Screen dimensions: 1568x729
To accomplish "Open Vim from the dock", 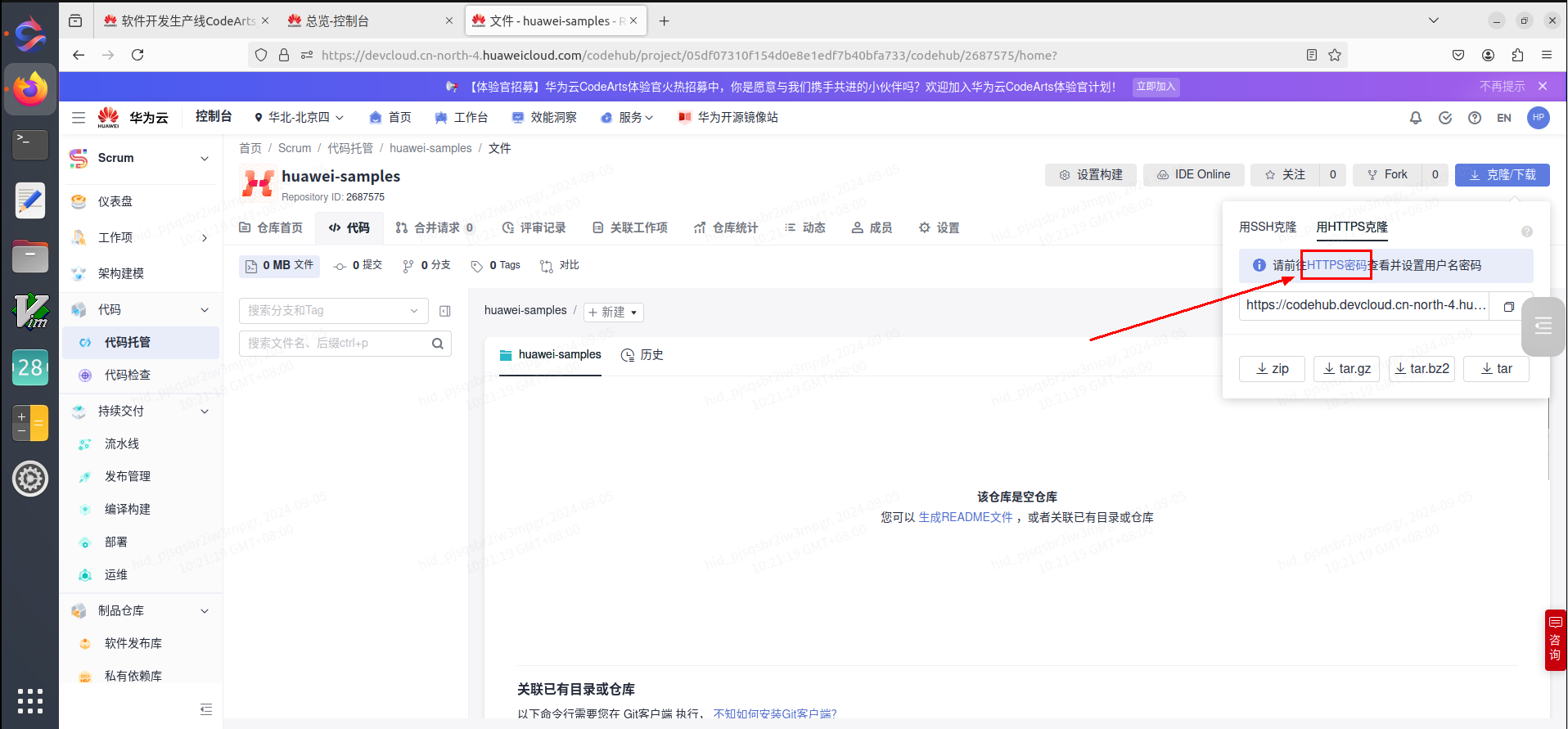I will click(x=30, y=311).
